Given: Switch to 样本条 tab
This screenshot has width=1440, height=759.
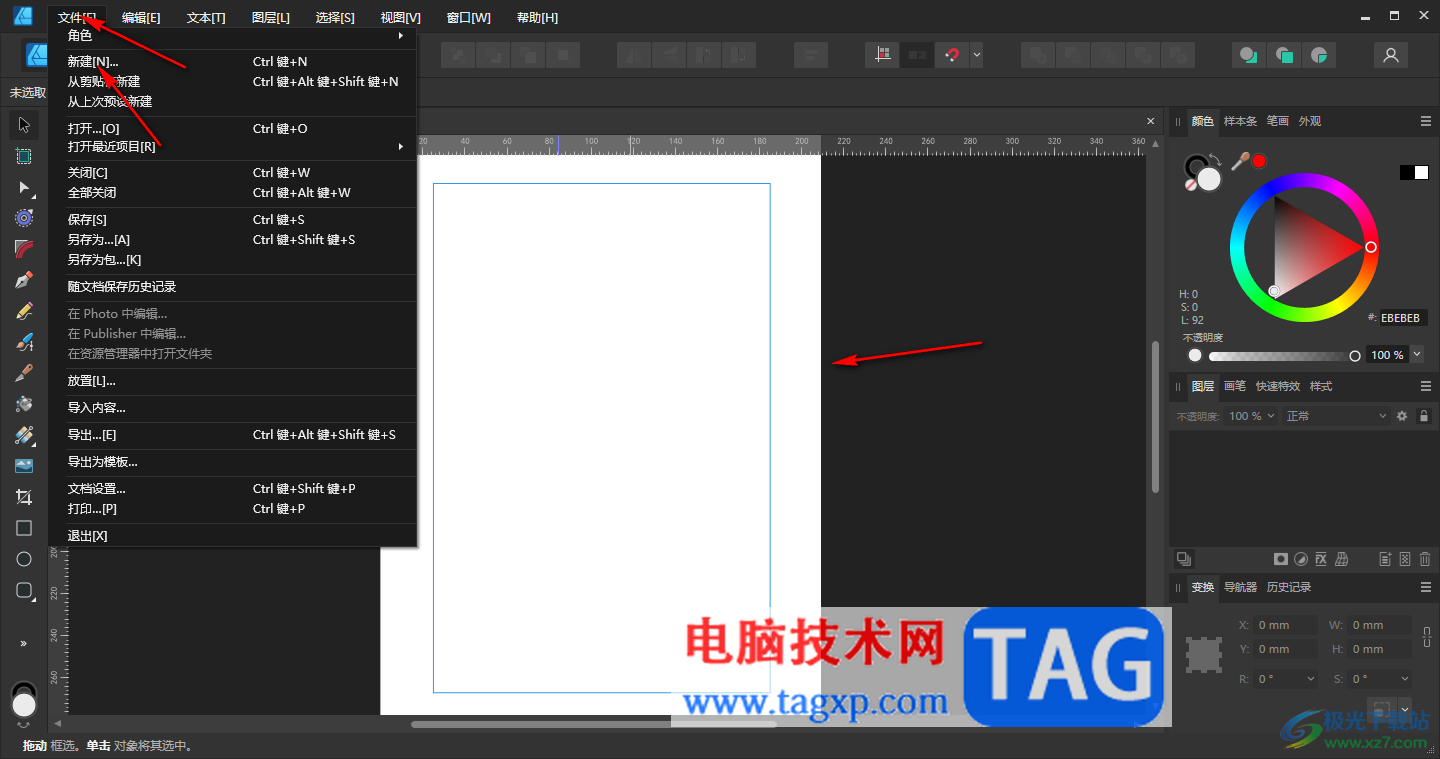Looking at the screenshot, I should 1240,121.
